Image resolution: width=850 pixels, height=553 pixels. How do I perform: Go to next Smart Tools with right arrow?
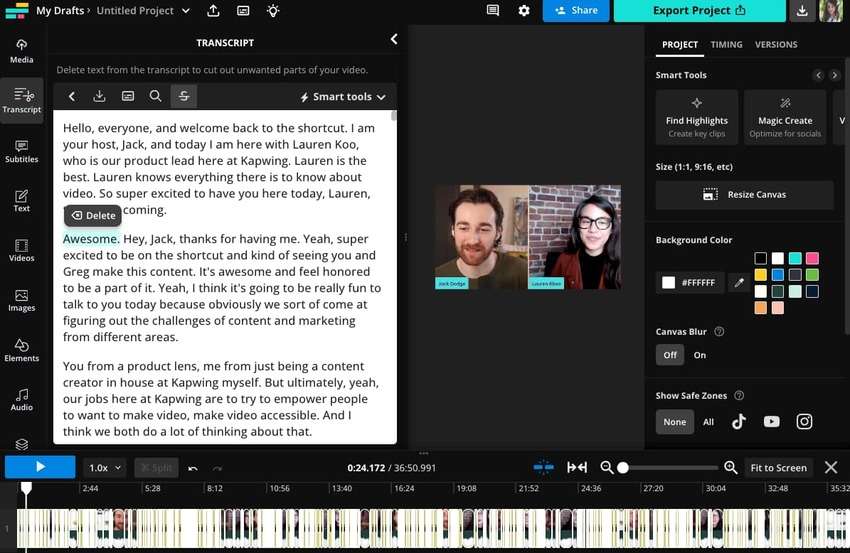click(835, 75)
